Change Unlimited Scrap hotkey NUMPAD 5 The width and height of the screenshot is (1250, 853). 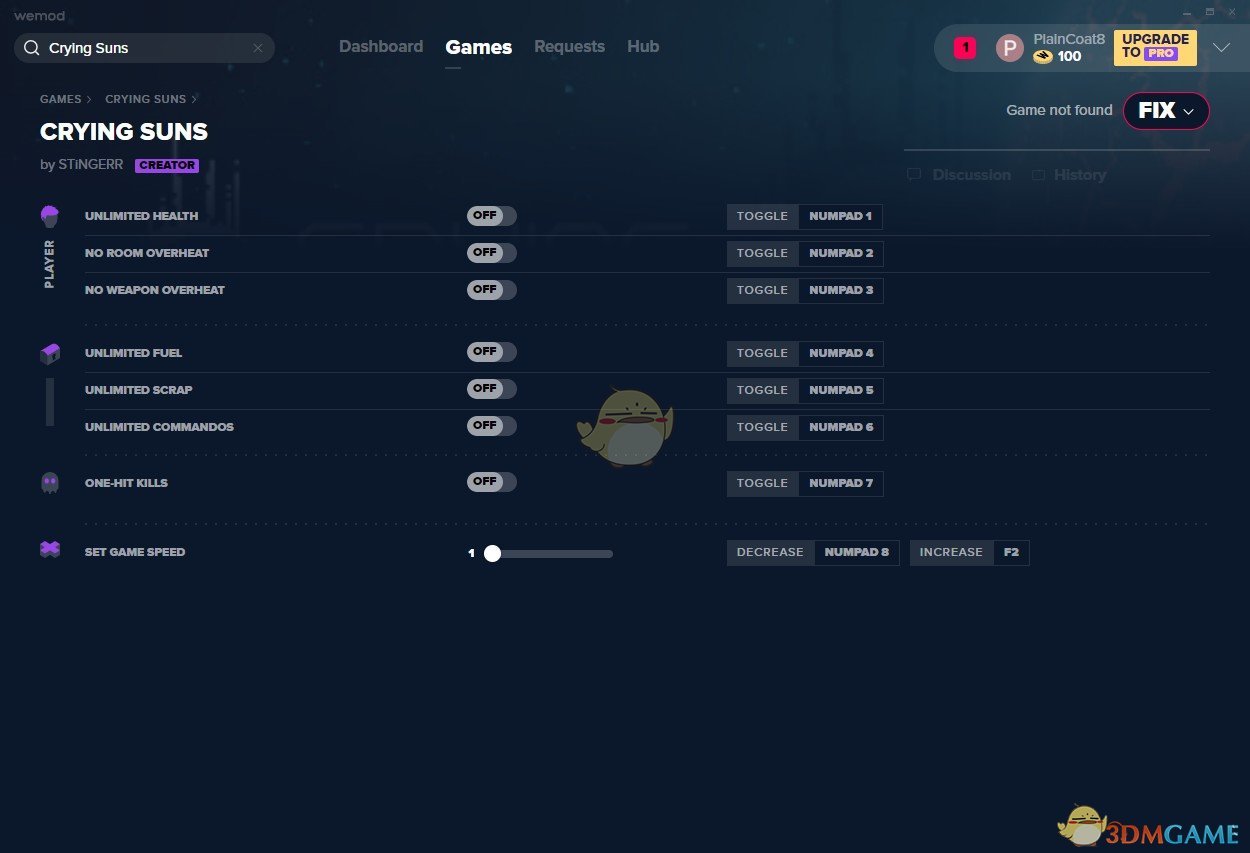(840, 390)
